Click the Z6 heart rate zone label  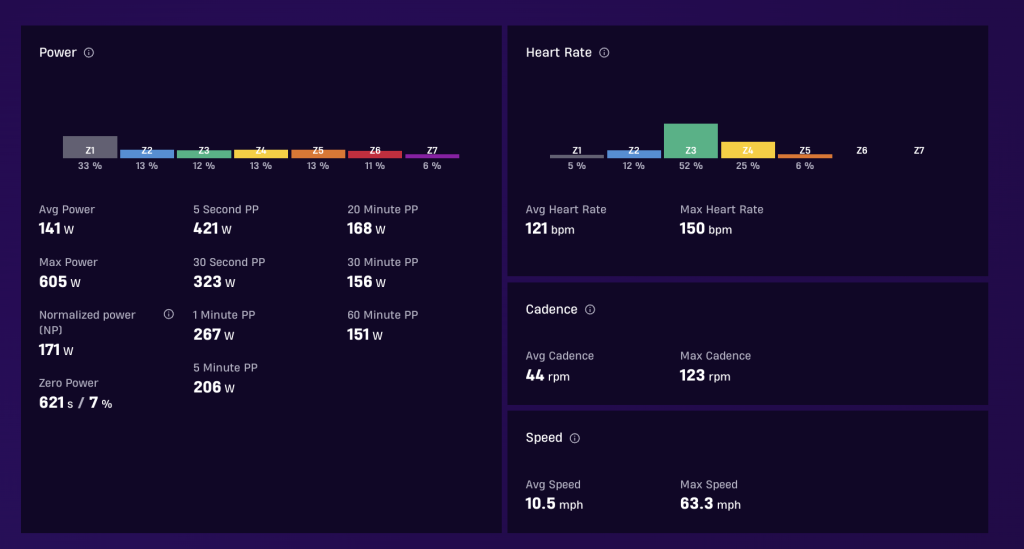click(862, 151)
